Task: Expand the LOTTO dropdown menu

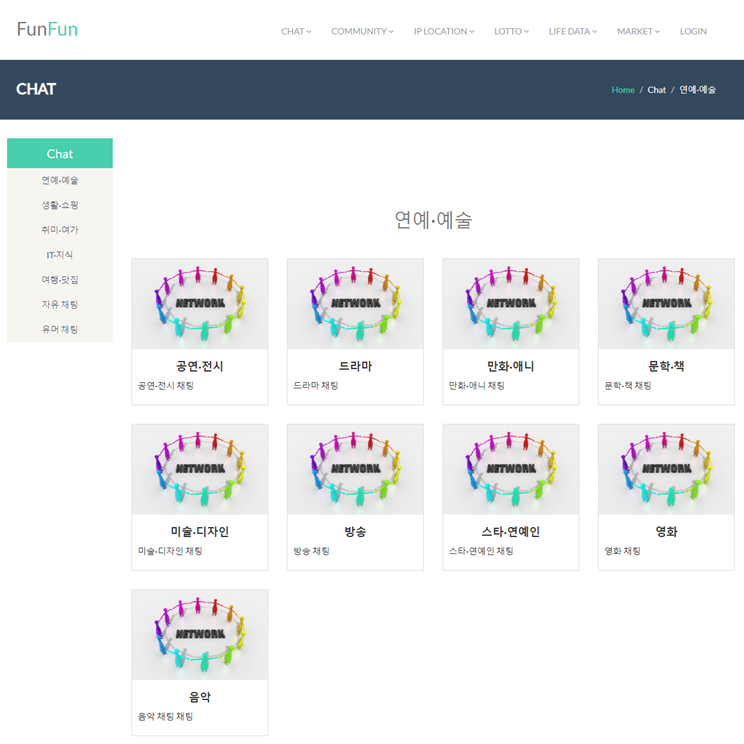Action: [x=512, y=31]
